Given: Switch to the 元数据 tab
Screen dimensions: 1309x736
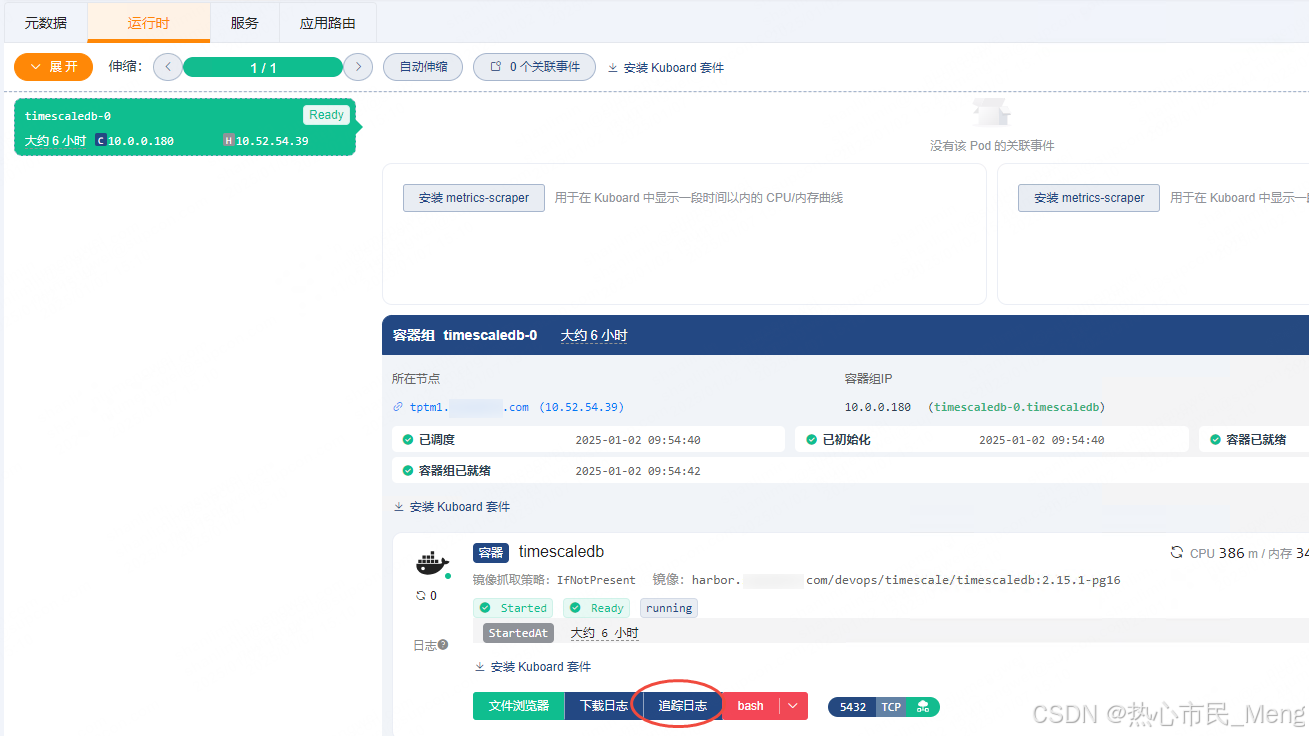Looking at the screenshot, I should pyautogui.click(x=45, y=22).
